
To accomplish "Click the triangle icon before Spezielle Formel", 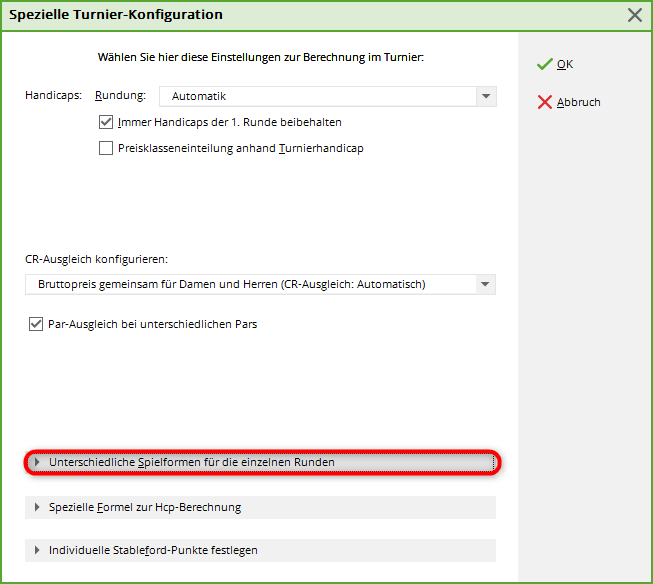I will pos(37,507).
